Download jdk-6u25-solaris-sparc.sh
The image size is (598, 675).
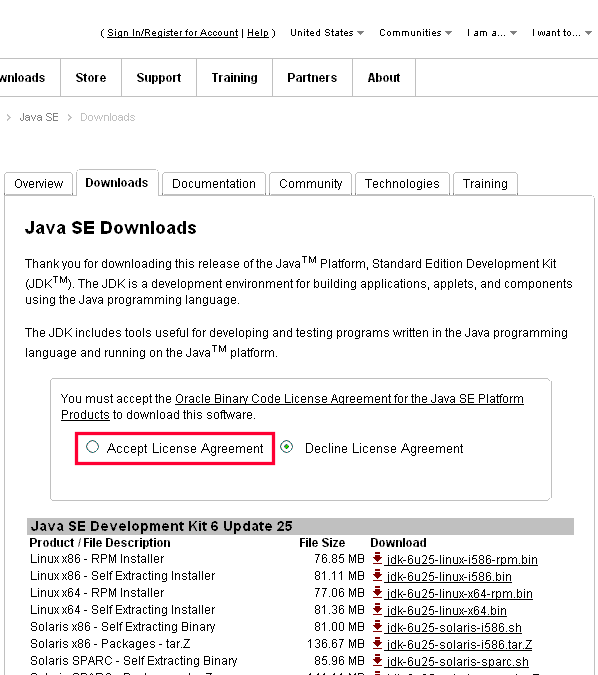pyautogui.click(x=458, y=661)
